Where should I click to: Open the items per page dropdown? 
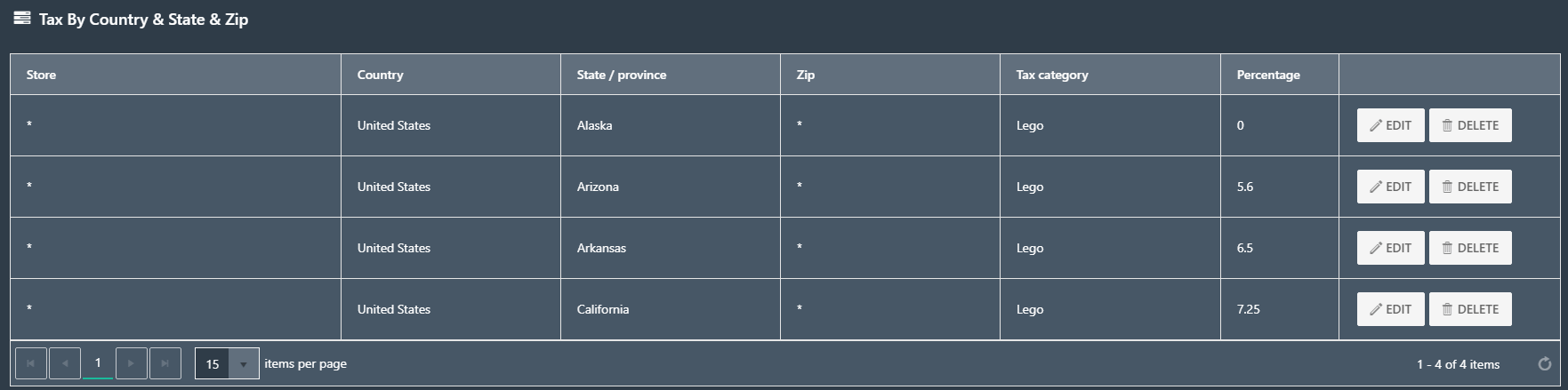(x=227, y=363)
